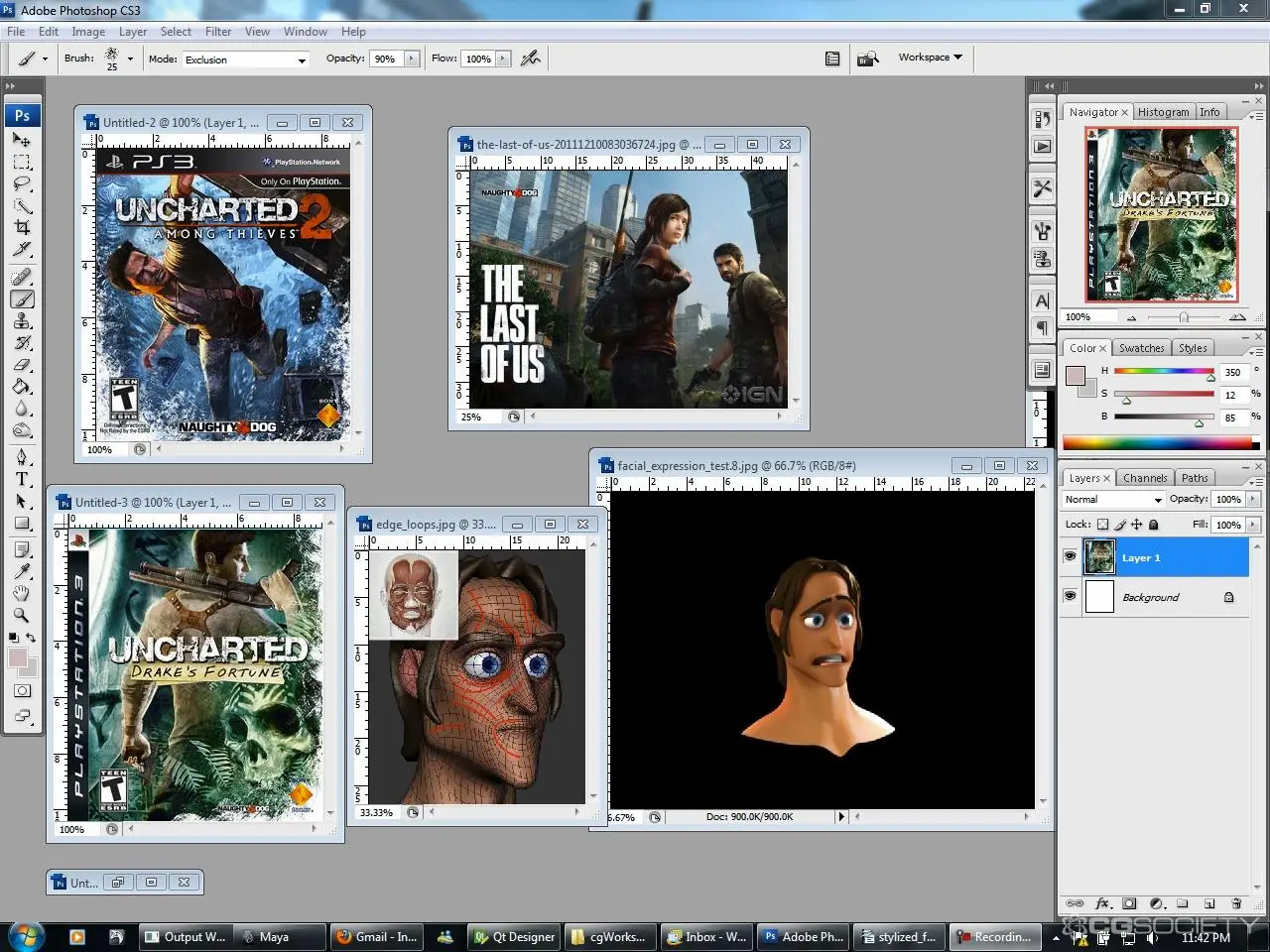Switch to the Histogram tab
The width and height of the screenshot is (1270, 952).
click(1163, 112)
